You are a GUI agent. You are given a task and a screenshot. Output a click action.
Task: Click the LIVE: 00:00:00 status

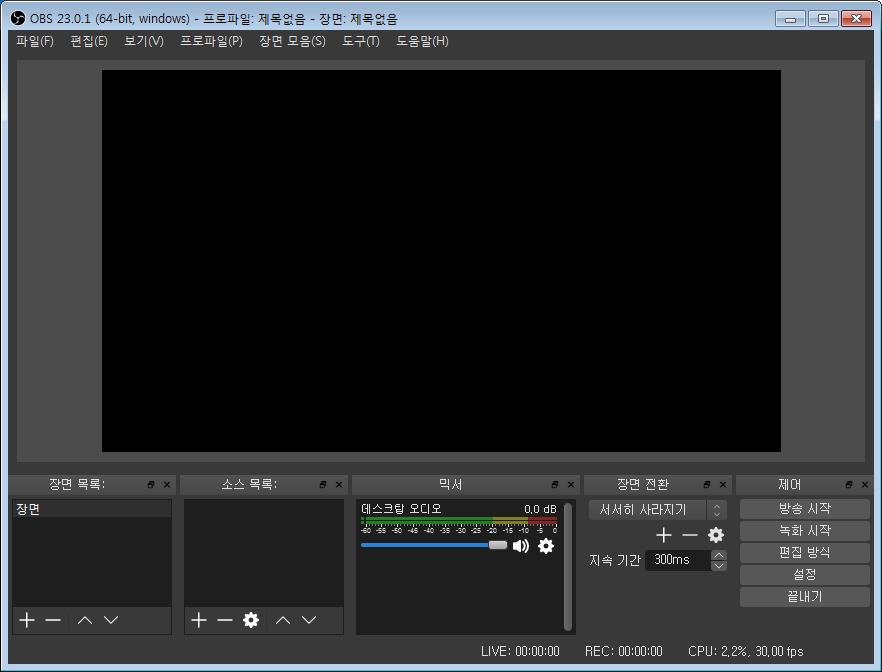click(x=520, y=652)
